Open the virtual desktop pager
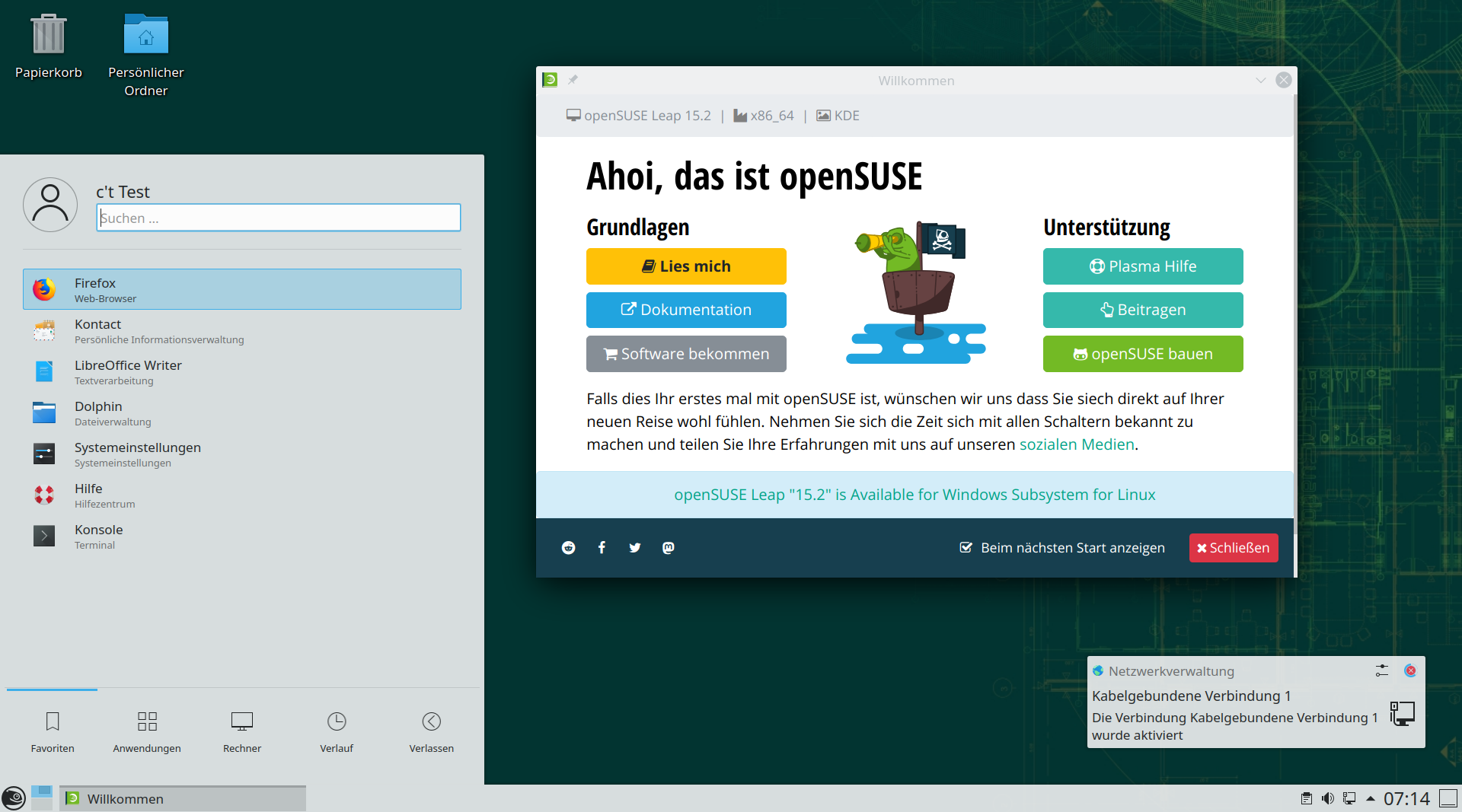This screenshot has width=1462, height=812. (x=42, y=798)
